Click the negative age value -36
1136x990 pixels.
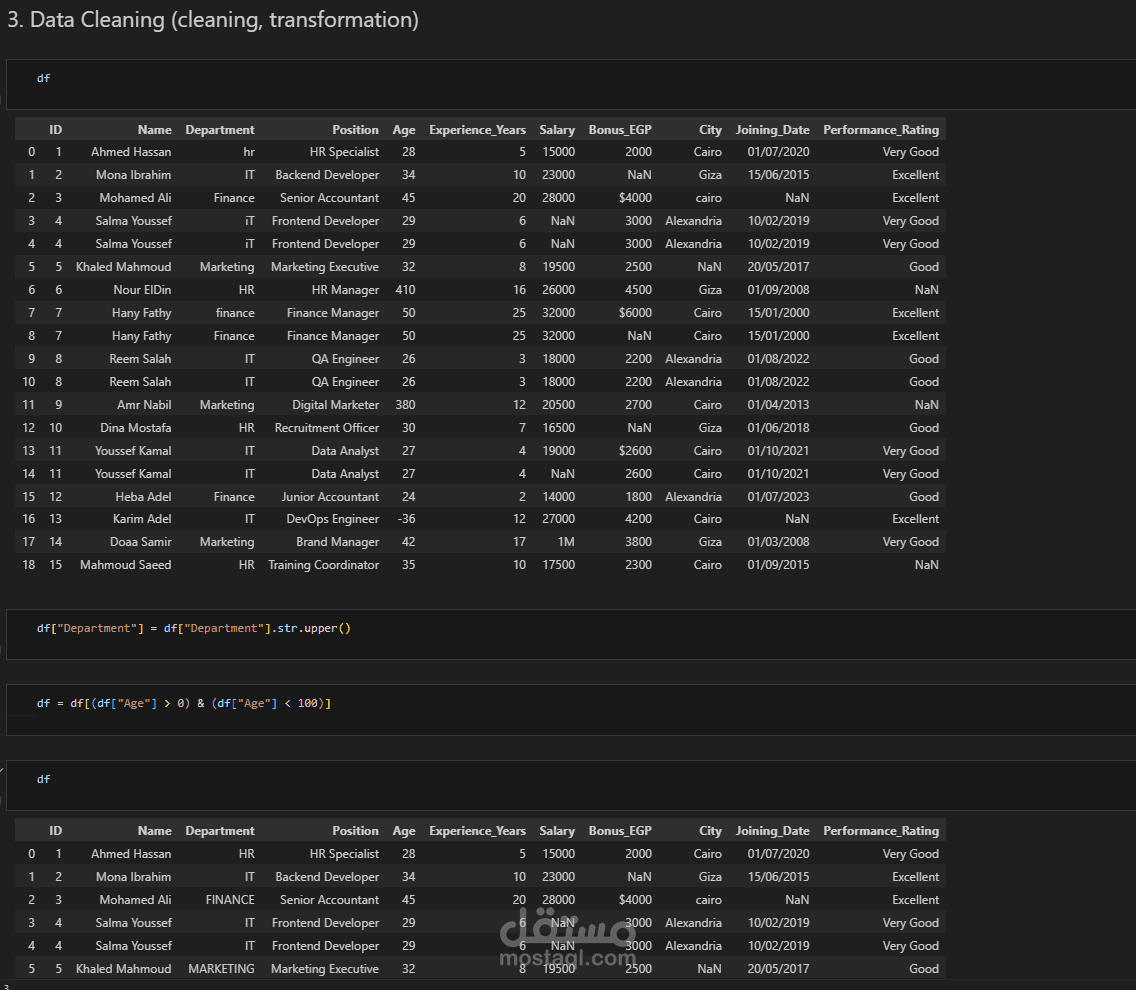click(406, 519)
